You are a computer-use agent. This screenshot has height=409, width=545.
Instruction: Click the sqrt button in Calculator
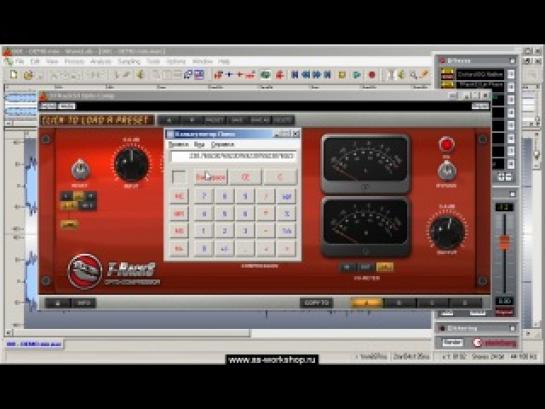tap(287, 196)
